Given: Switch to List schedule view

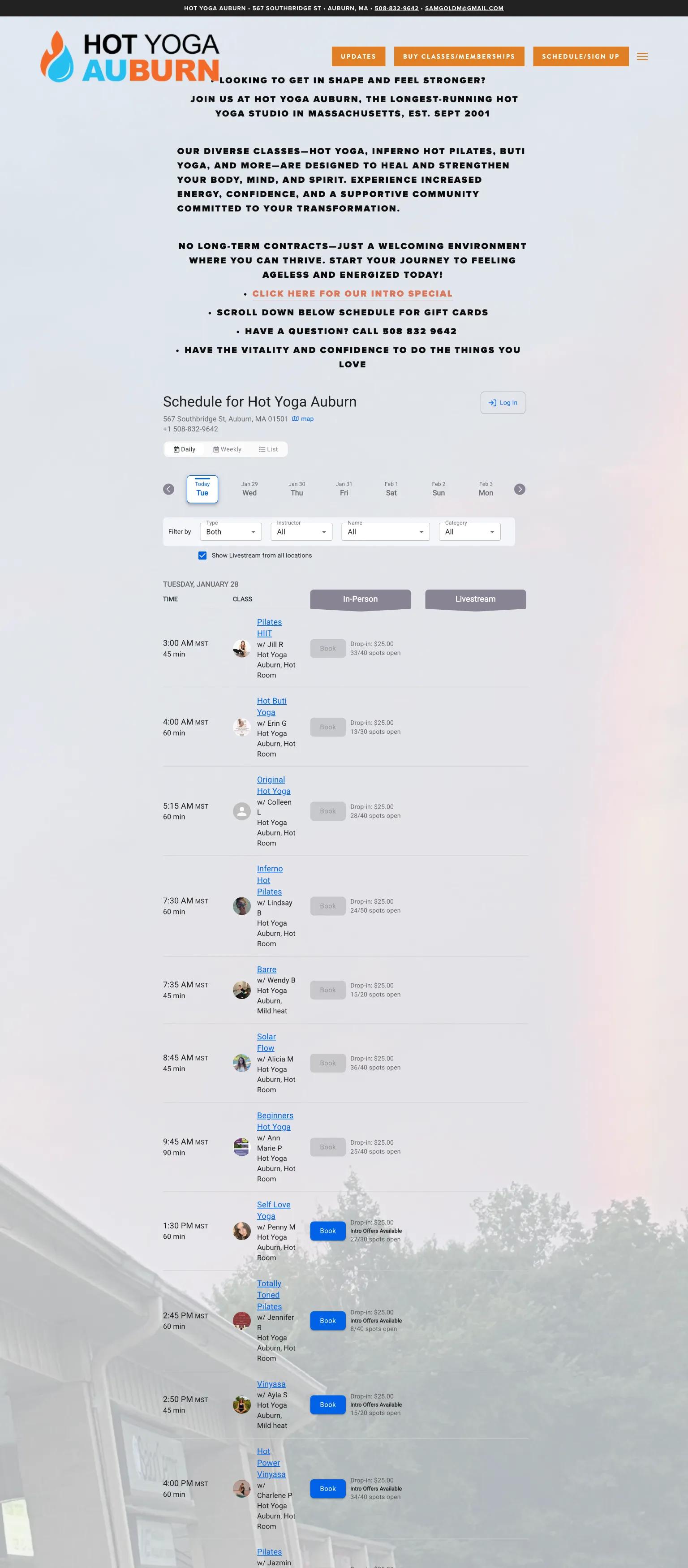Looking at the screenshot, I should click(x=268, y=450).
